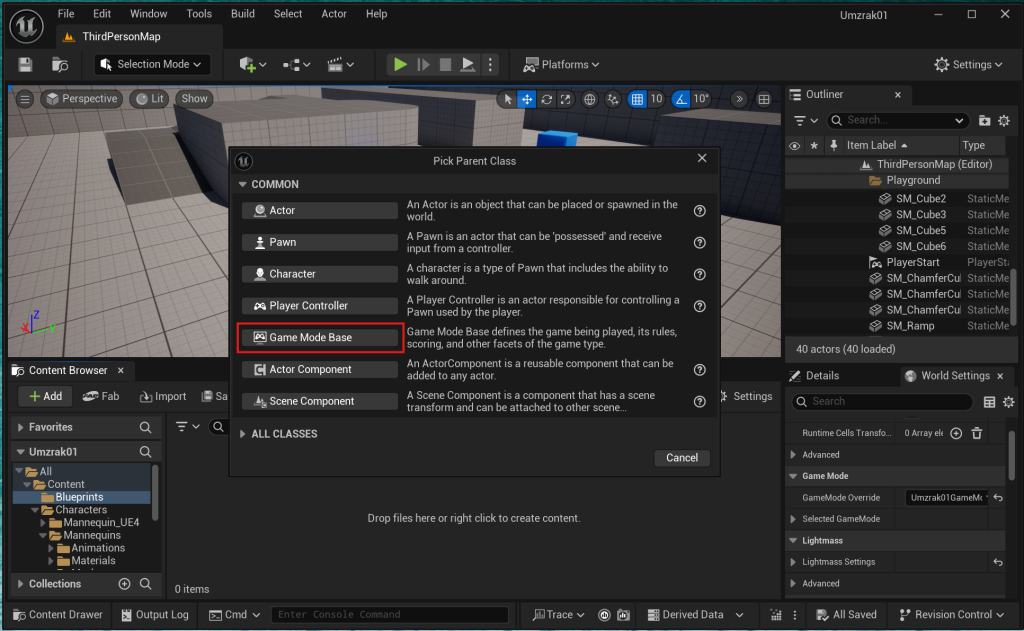The height and width of the screenshot is (631, 1024).
Task: Open the help icon for the Pawn class
Action: click(699, 243)
